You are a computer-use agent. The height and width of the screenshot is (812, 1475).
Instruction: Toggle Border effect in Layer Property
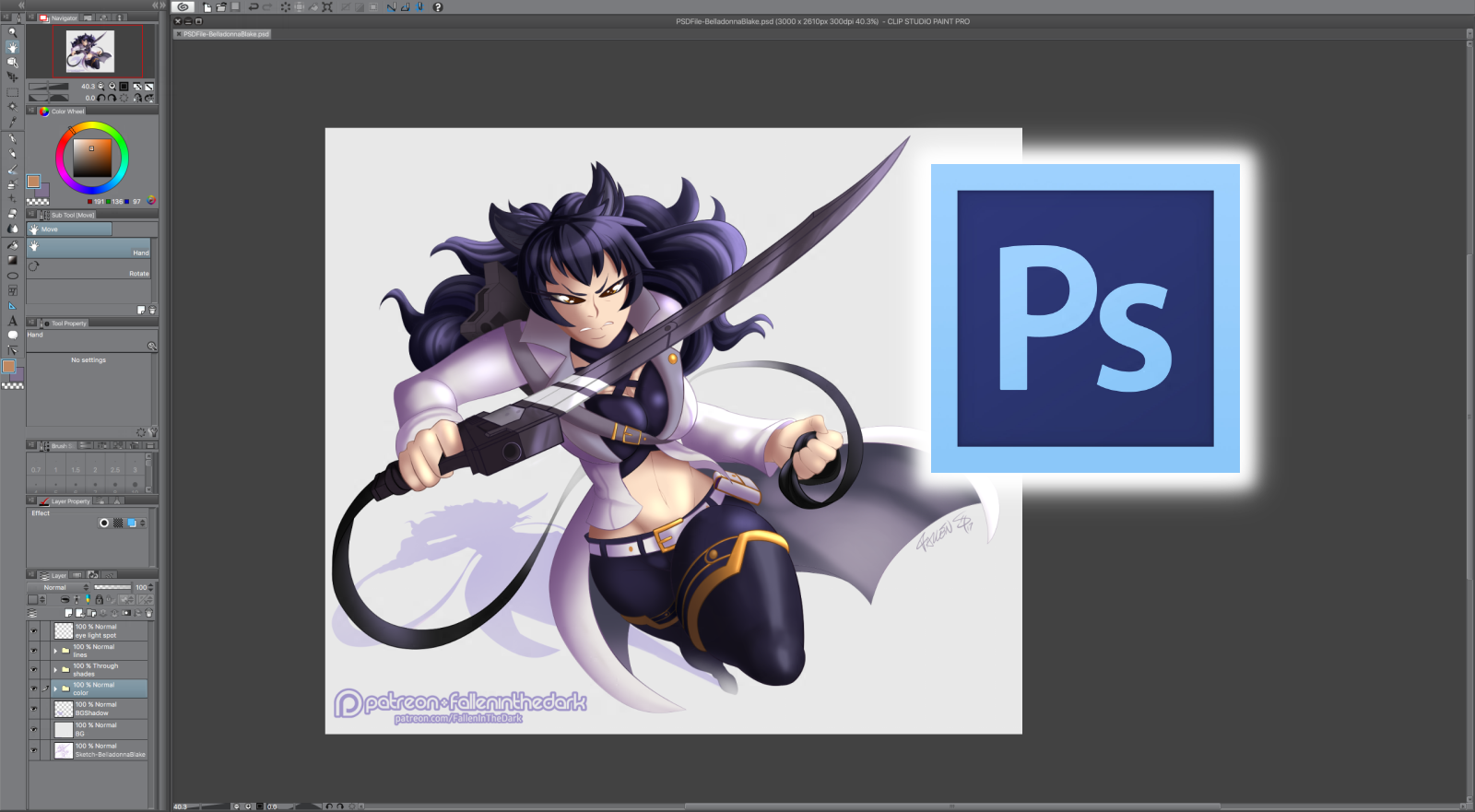click(x=104, y=523)
